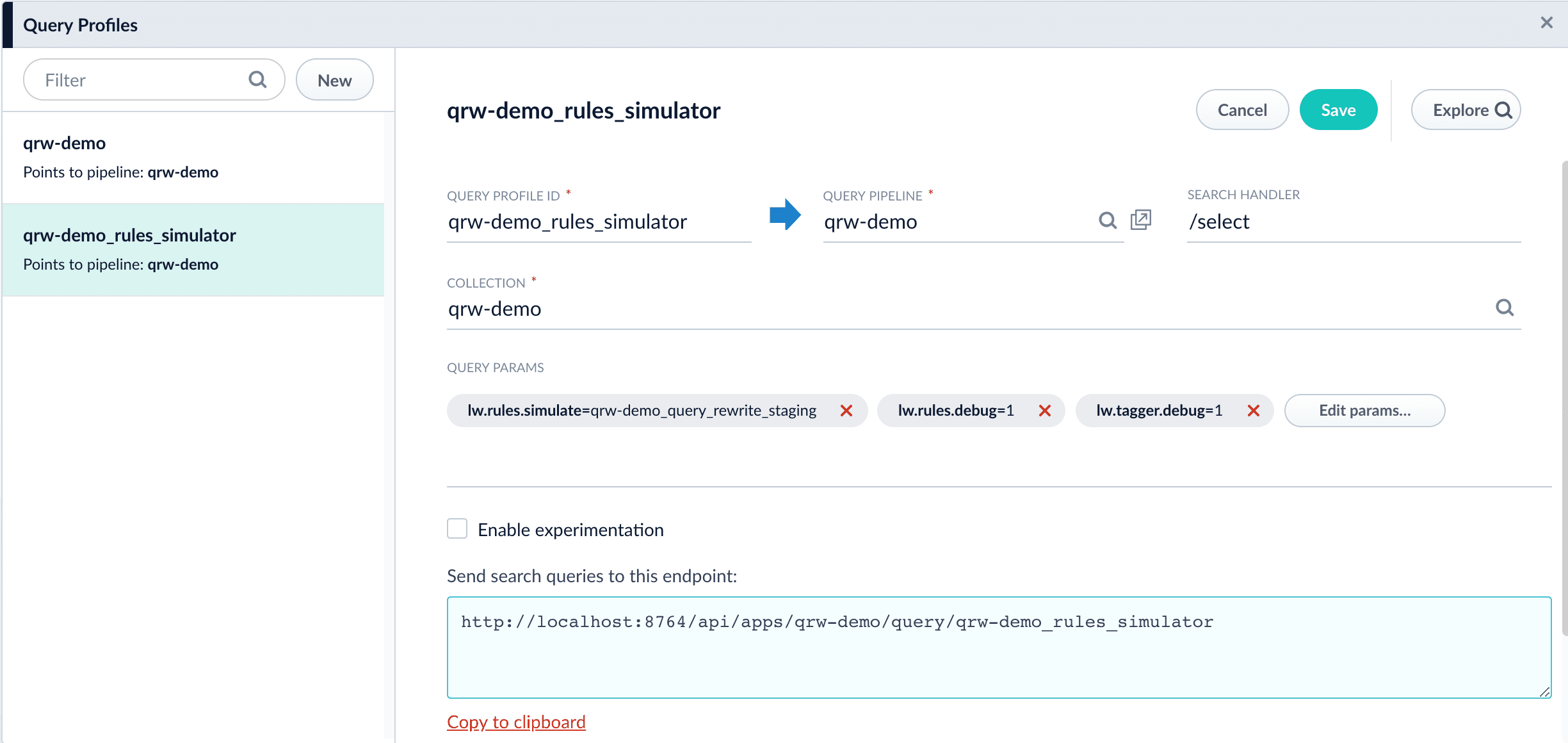This screenshot has height=743, width=1568.
Task: Open pipeline in new window icon
Action: click(1140, 220)
